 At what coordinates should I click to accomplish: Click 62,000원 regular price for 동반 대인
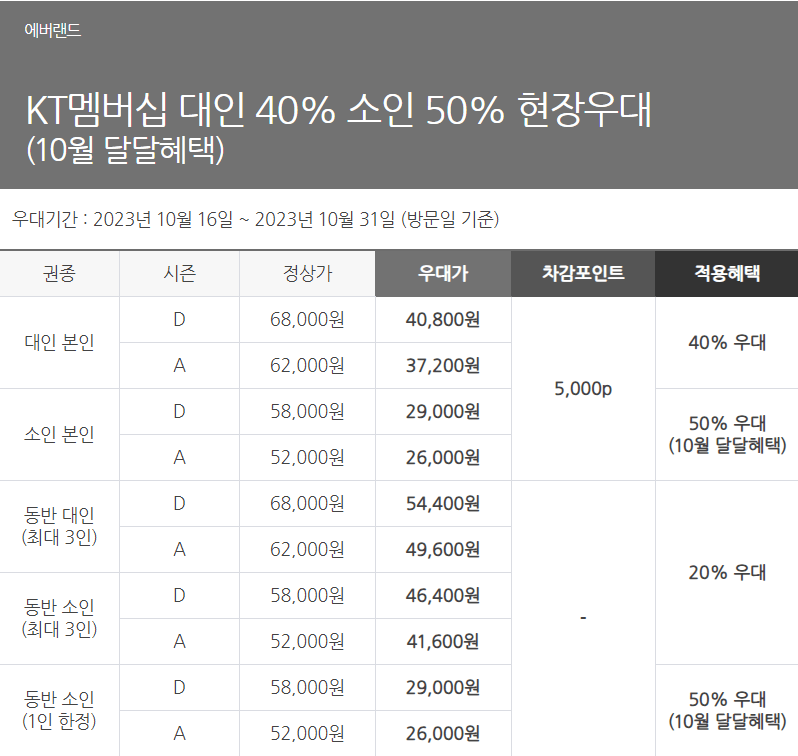pyautogui.click(x=307, y=549)
